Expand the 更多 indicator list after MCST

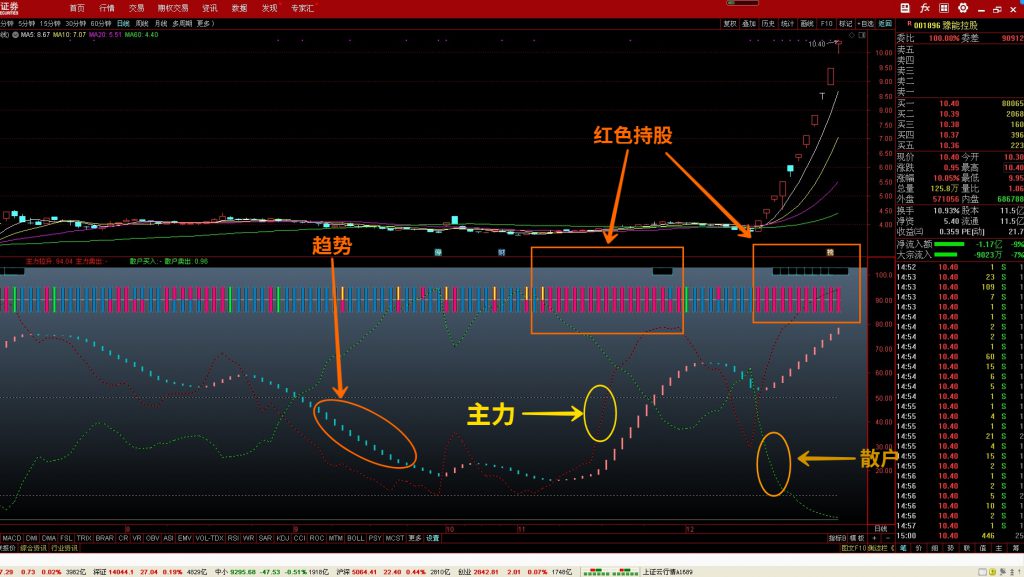coord(415,538)
